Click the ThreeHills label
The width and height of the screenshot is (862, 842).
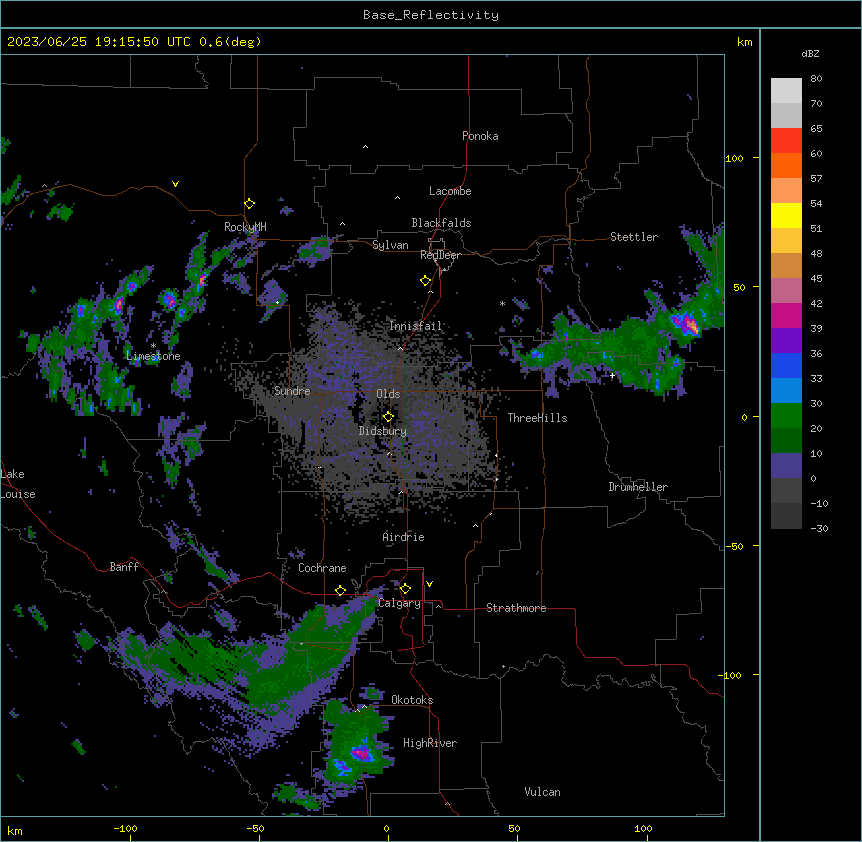point(537,418)
